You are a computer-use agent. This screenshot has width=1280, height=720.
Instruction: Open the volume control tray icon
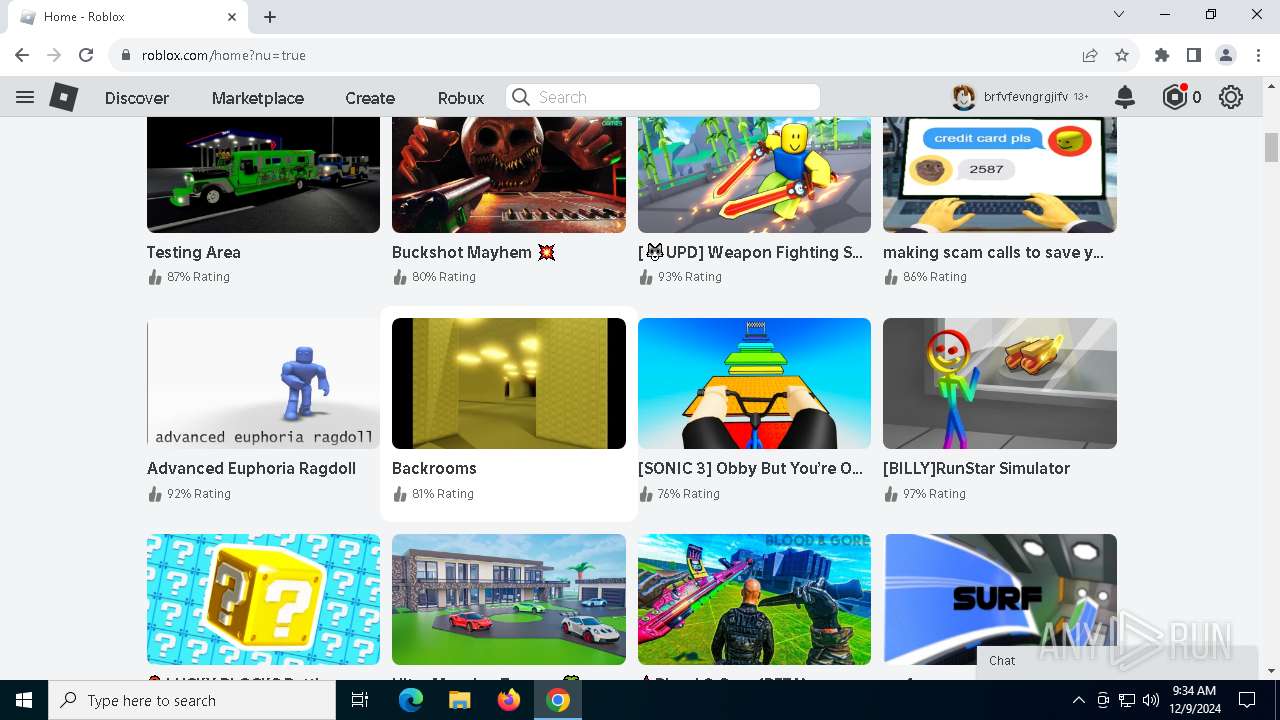coord(1151,700)
